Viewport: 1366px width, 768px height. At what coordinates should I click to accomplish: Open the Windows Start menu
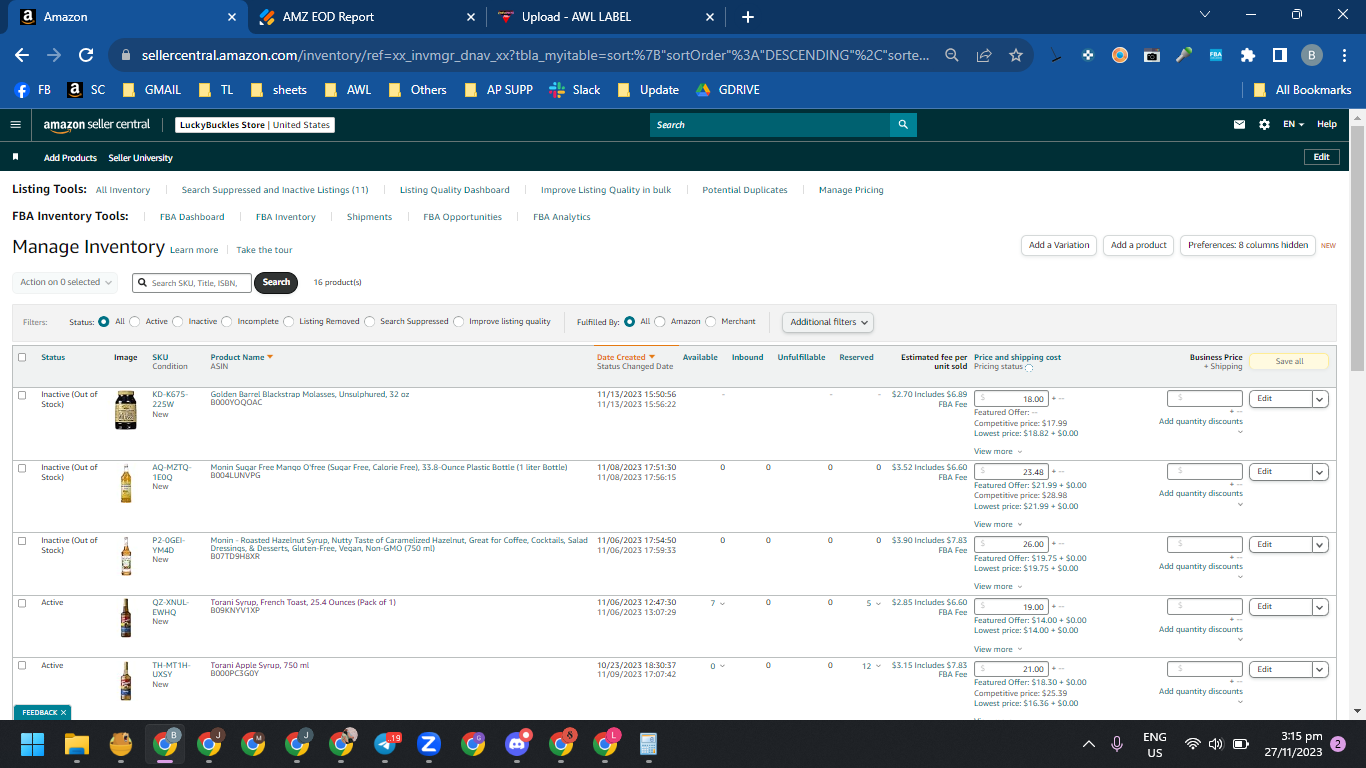(x=33, y=744)
